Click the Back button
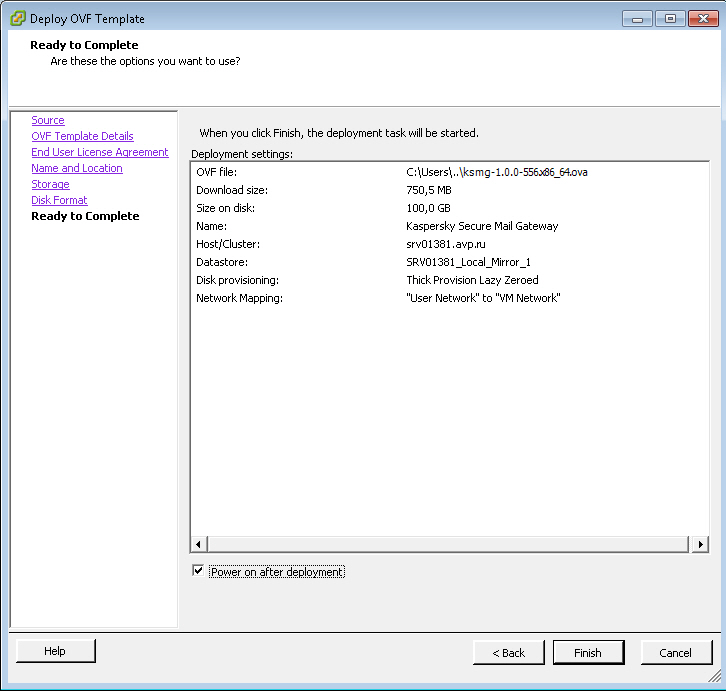726x691 pixels. coord(508,652)
